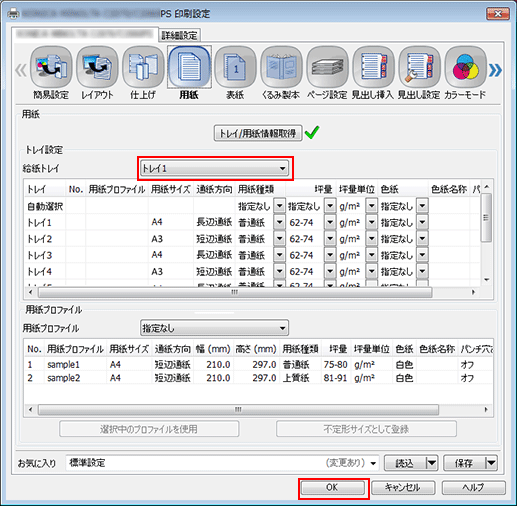Click the tray table horizontal scrollbar
This screenshot has height=506, width=517.
point(235,292)
